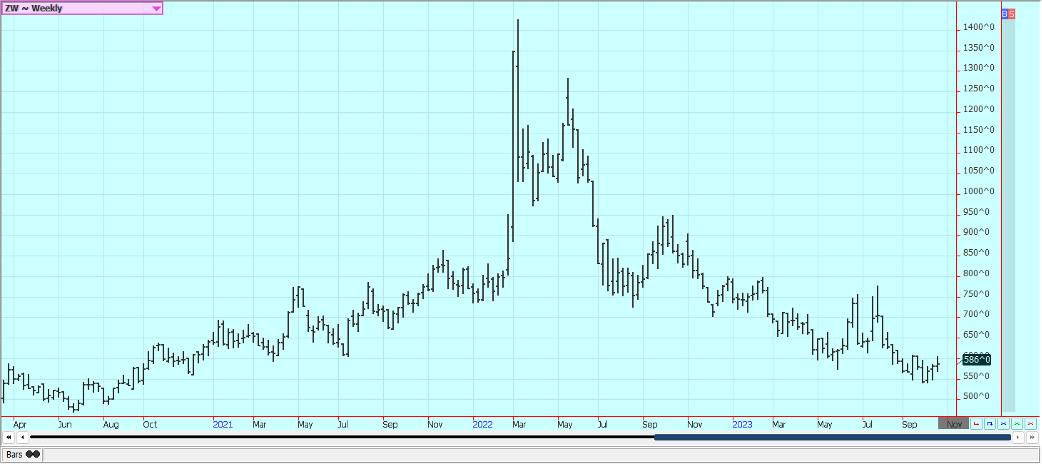Select the Bars chart type tab
Image resolution: width=1042 pixels, height=464 pixels.
pos(22,455)
